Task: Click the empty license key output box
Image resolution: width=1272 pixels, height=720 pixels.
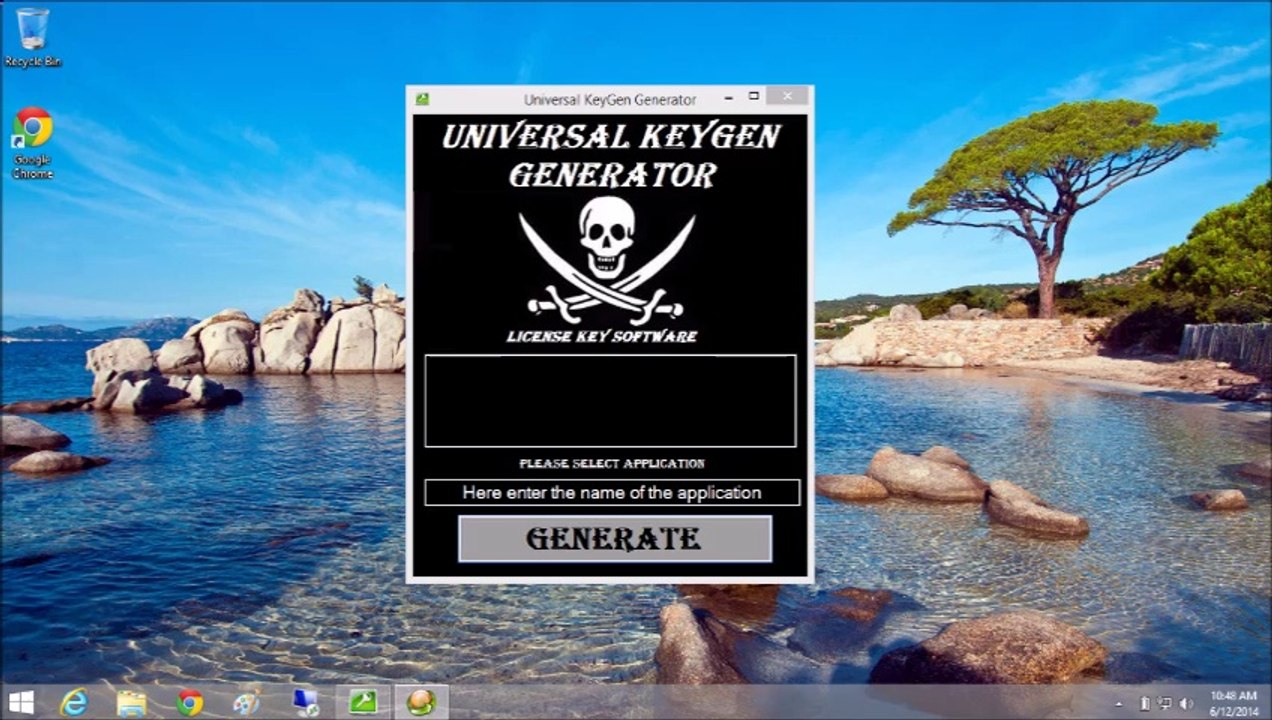Action: (x=610, y=400)
